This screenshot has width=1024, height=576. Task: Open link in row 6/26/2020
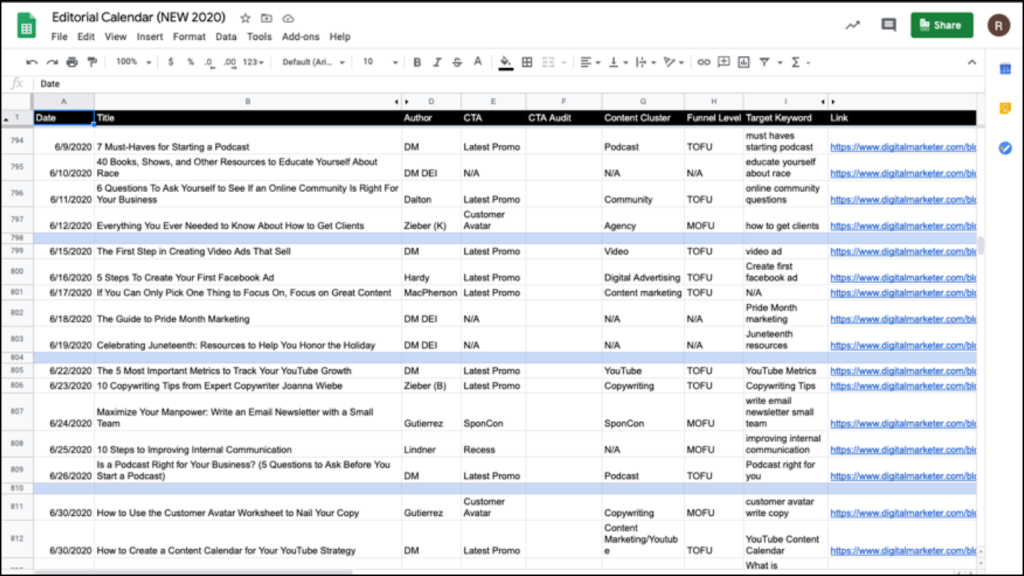[x=903, y=476]
